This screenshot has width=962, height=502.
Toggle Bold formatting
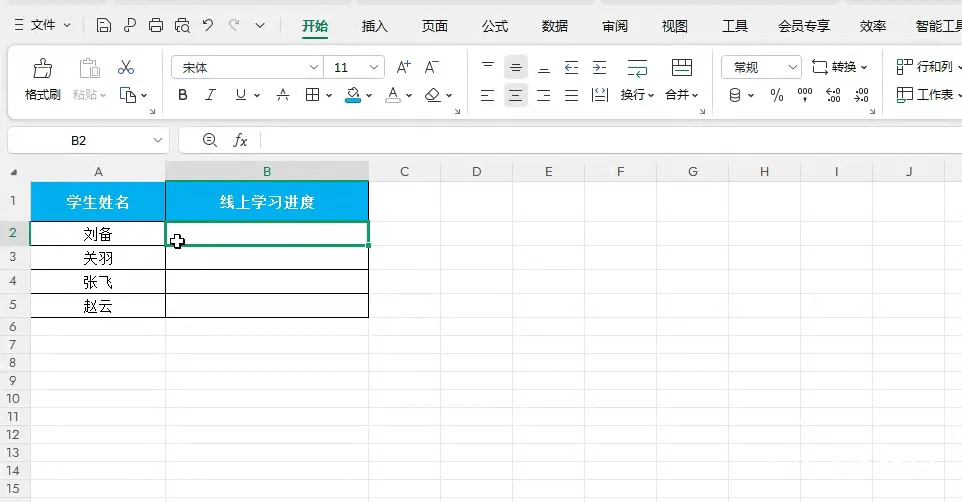[x=182, y=95]
